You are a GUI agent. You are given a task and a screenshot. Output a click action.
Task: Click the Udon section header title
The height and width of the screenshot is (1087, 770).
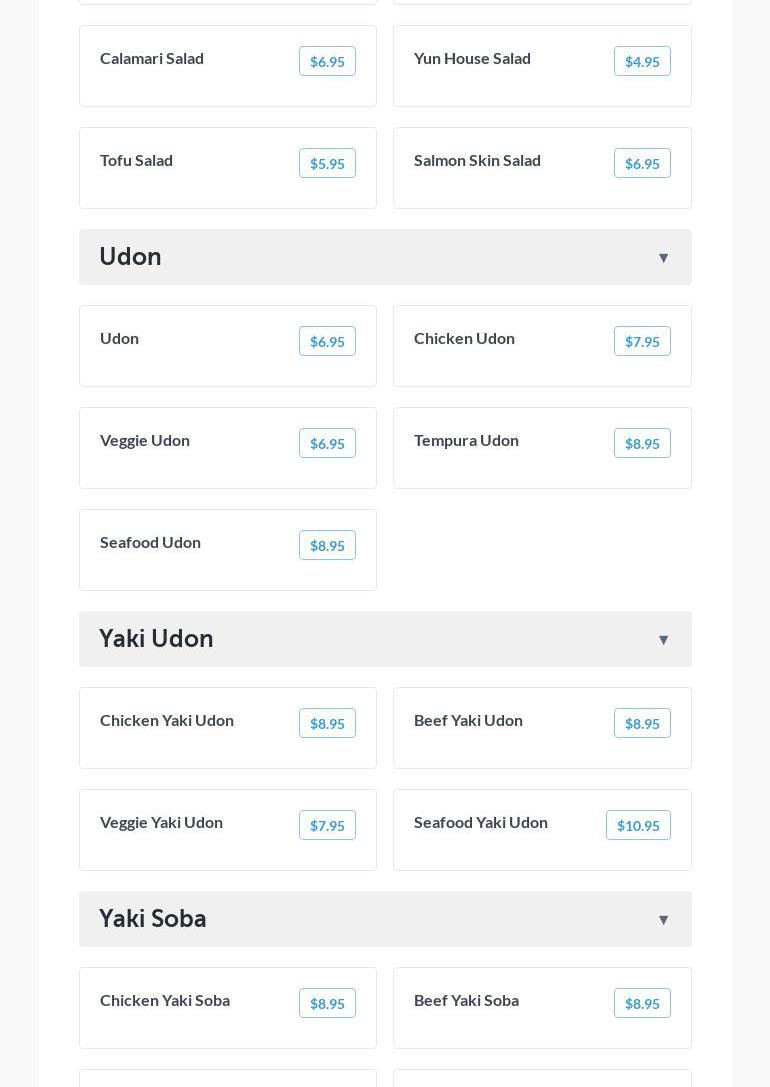click(130, 257)
